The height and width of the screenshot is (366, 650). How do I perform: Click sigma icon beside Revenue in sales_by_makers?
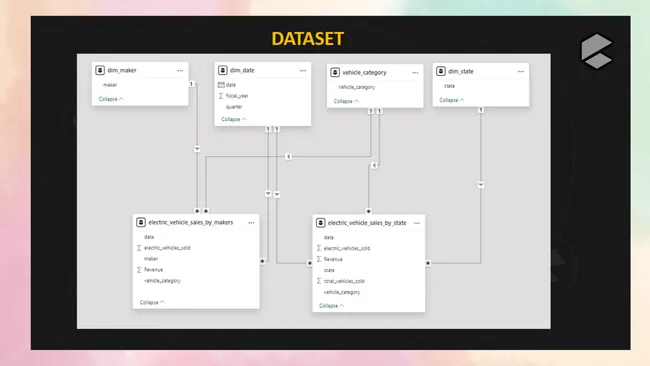point(139,269)
